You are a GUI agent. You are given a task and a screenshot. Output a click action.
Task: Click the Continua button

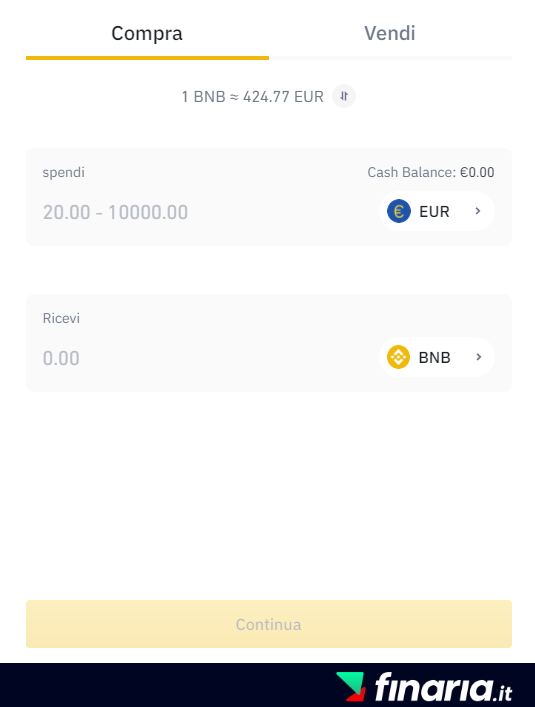pyautogui.click(x=269, y=624)
